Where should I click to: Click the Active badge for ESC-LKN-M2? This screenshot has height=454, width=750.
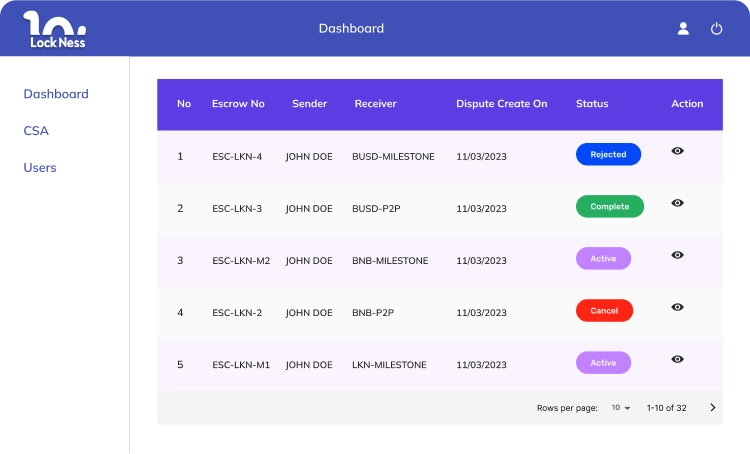click(603, 259)
